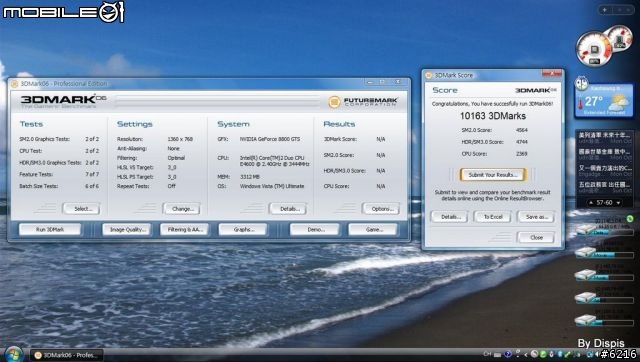Click the tray show hidden icons arrow

[525, 355]
